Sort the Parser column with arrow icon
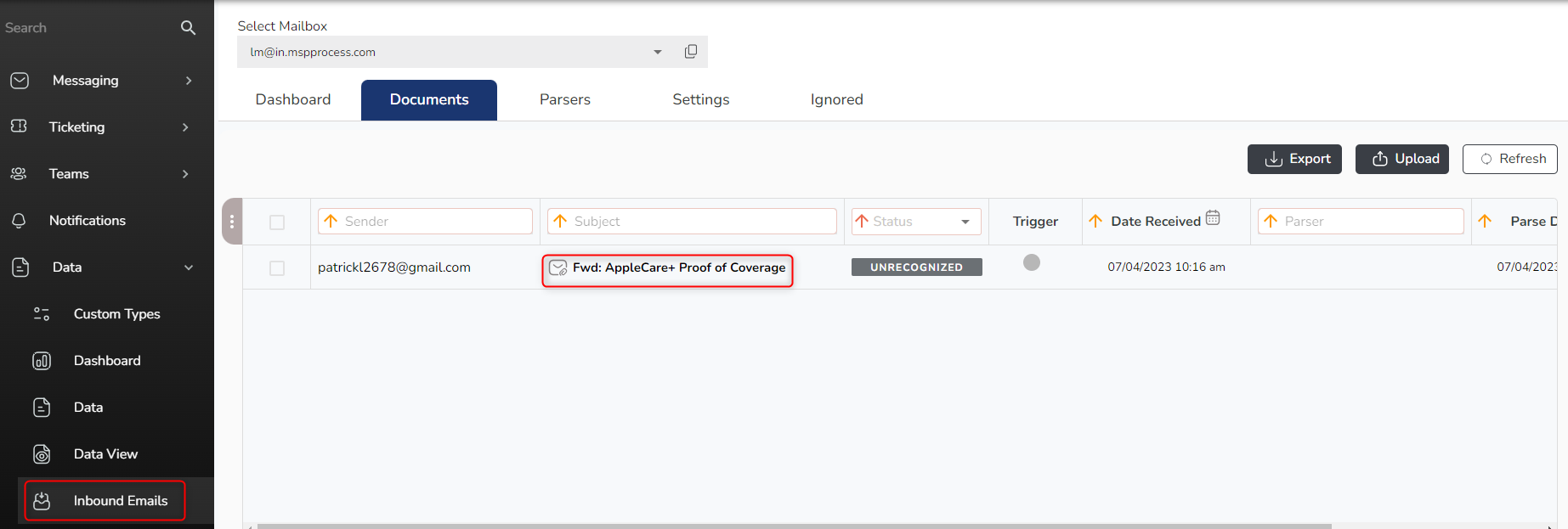Viewport: 1568px width, 529px height. pos(1271,221)
